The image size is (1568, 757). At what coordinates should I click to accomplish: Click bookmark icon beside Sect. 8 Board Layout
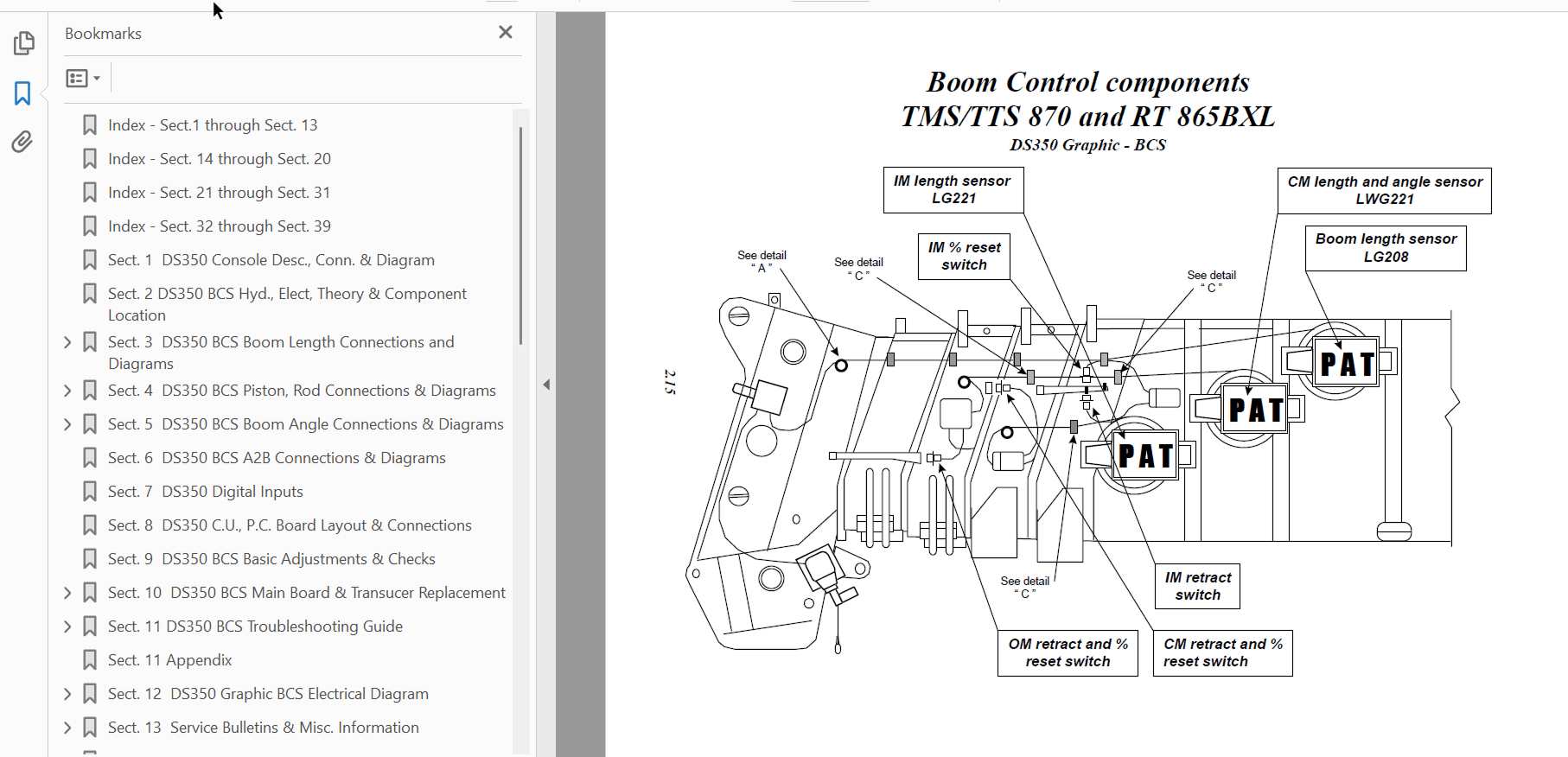tap(89, 525)
